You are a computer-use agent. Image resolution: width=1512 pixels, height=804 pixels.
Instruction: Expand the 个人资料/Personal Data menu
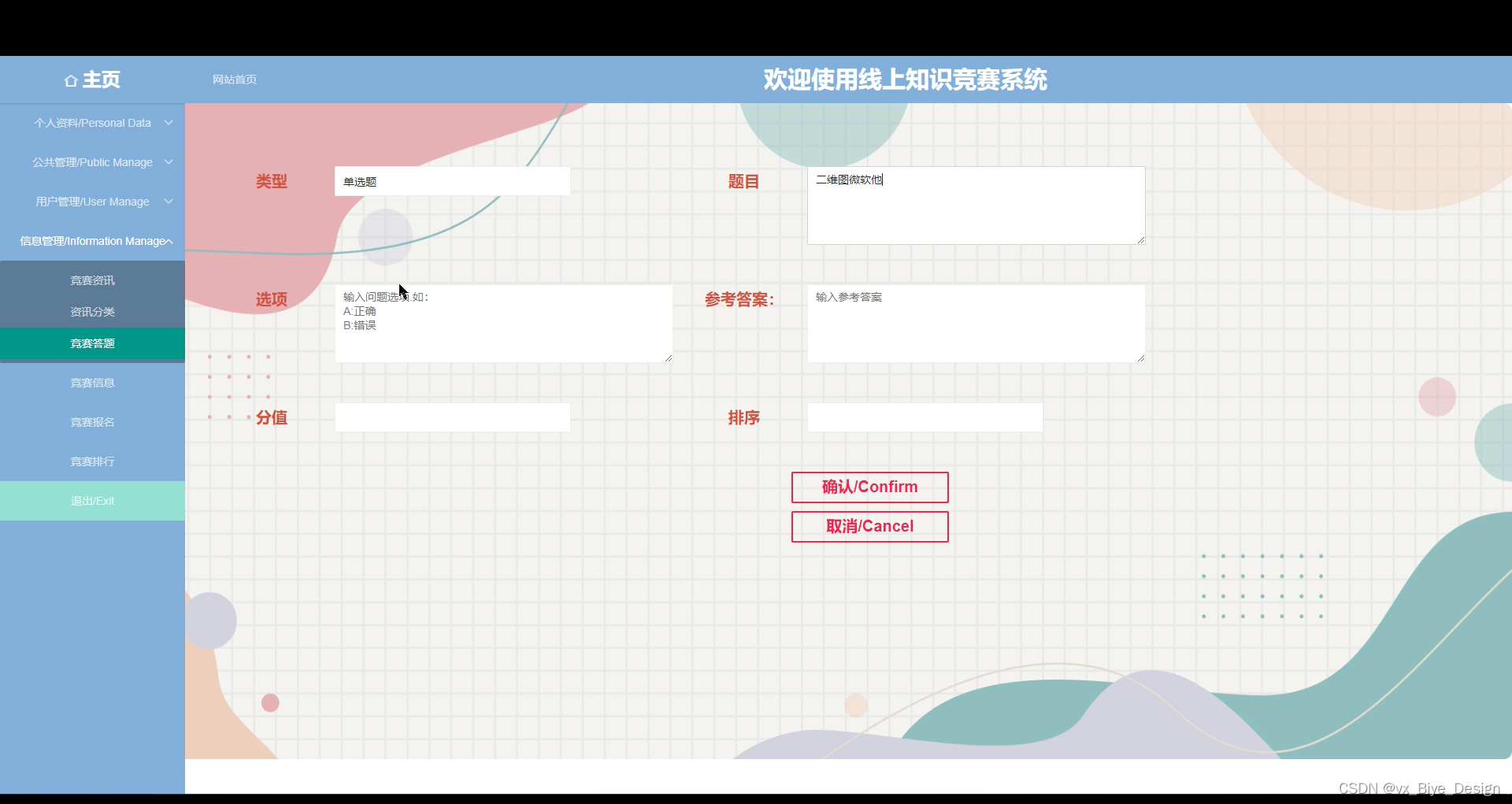92,123
